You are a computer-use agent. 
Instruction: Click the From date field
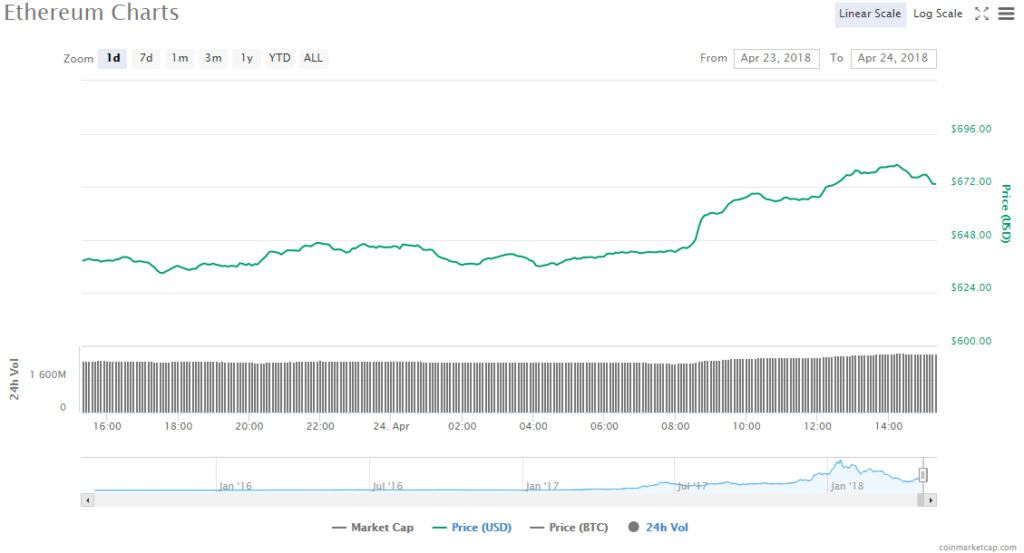pyautogui.click(x=776, y=58)
